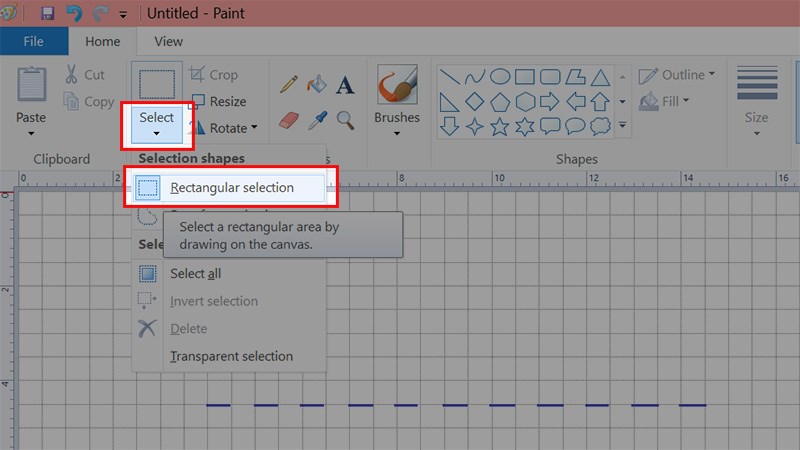
Task: Choose Rectangular selection from the menu
Action: pos(230,188)
